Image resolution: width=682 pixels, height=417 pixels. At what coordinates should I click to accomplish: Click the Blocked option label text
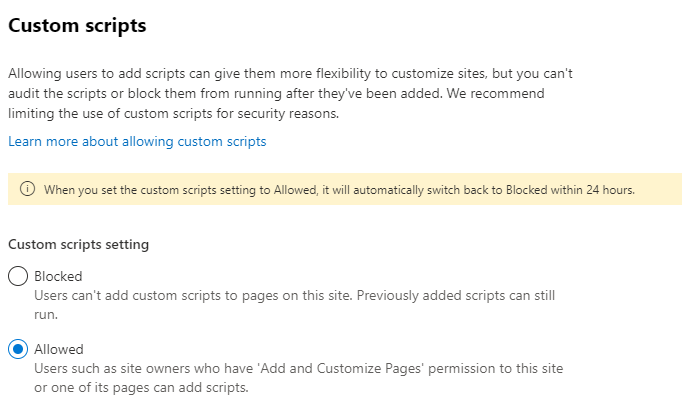click(x=58, y=276)
